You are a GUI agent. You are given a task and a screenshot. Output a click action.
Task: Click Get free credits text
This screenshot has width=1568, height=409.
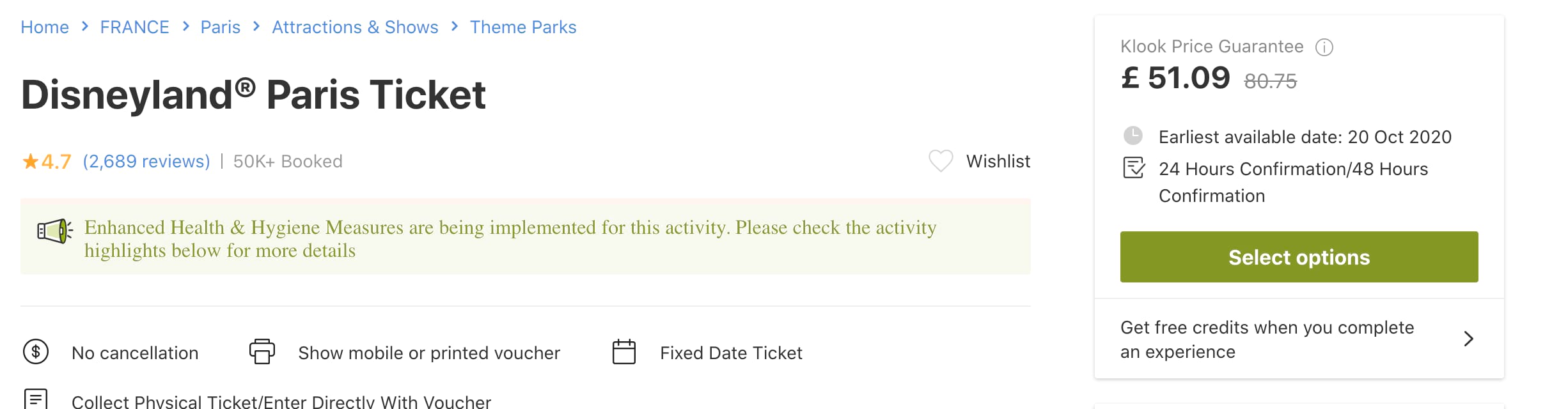click(1267, 339)
